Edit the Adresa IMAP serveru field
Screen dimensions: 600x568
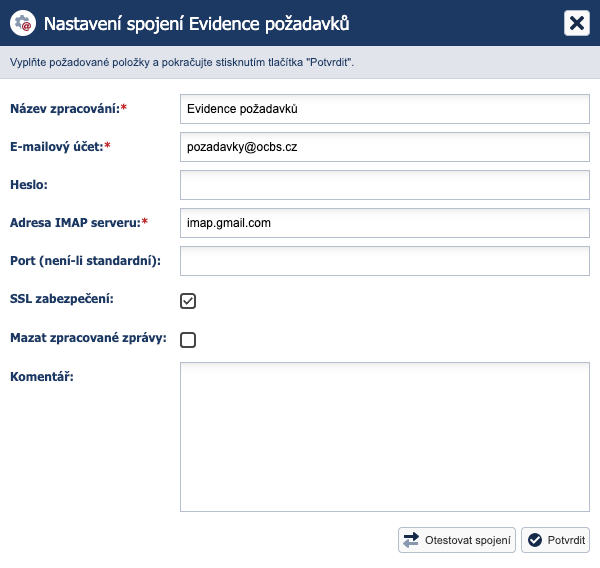tap(385, 223)
